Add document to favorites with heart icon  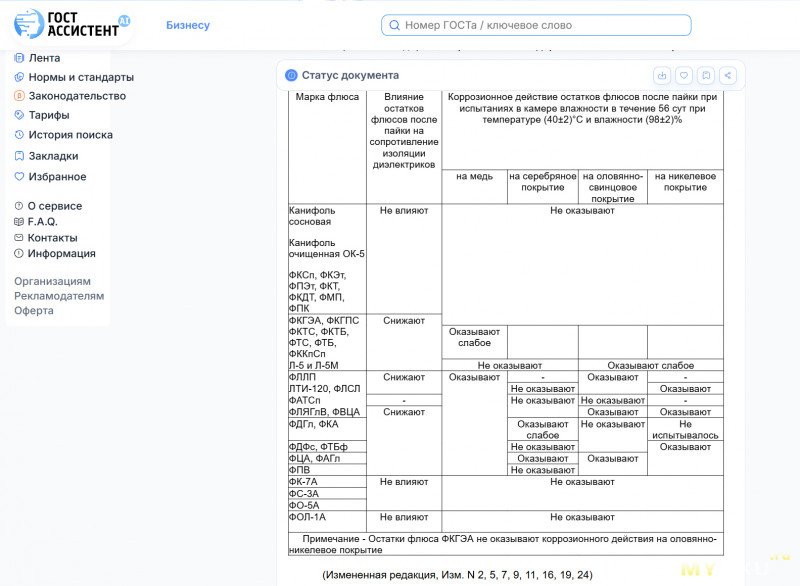pos(684,75)
